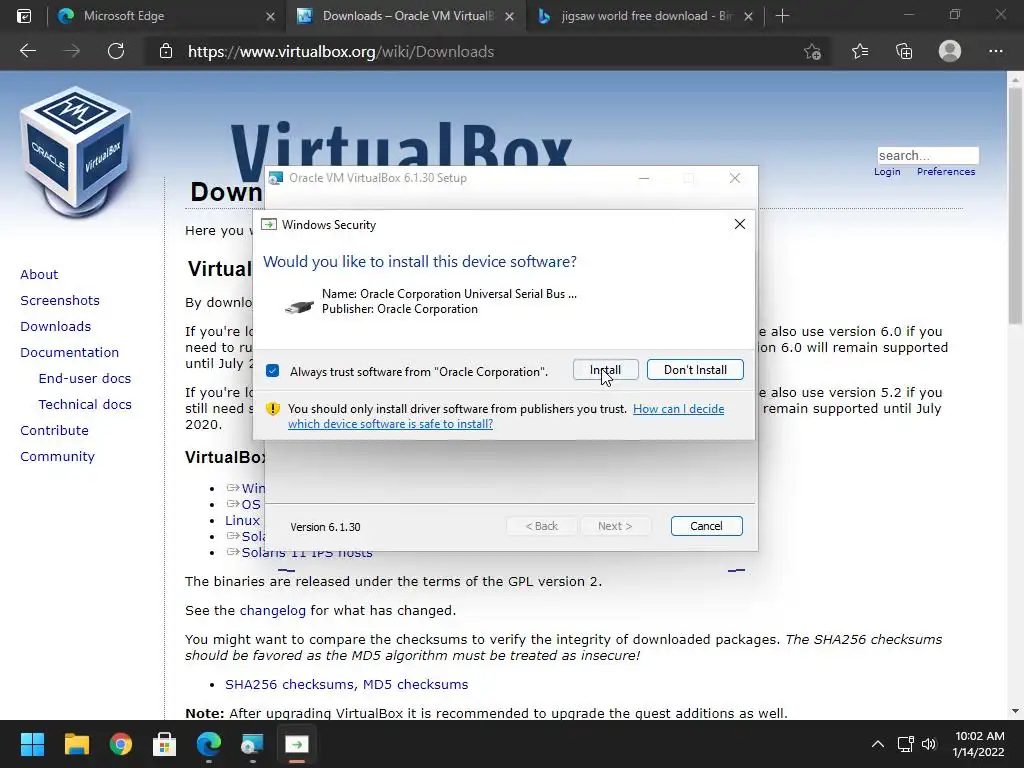The width and height of the screenshot is (1024, 768).
Task: Cancel the VirtualBox 6.1.30 Setup
Action: [706, 526]
